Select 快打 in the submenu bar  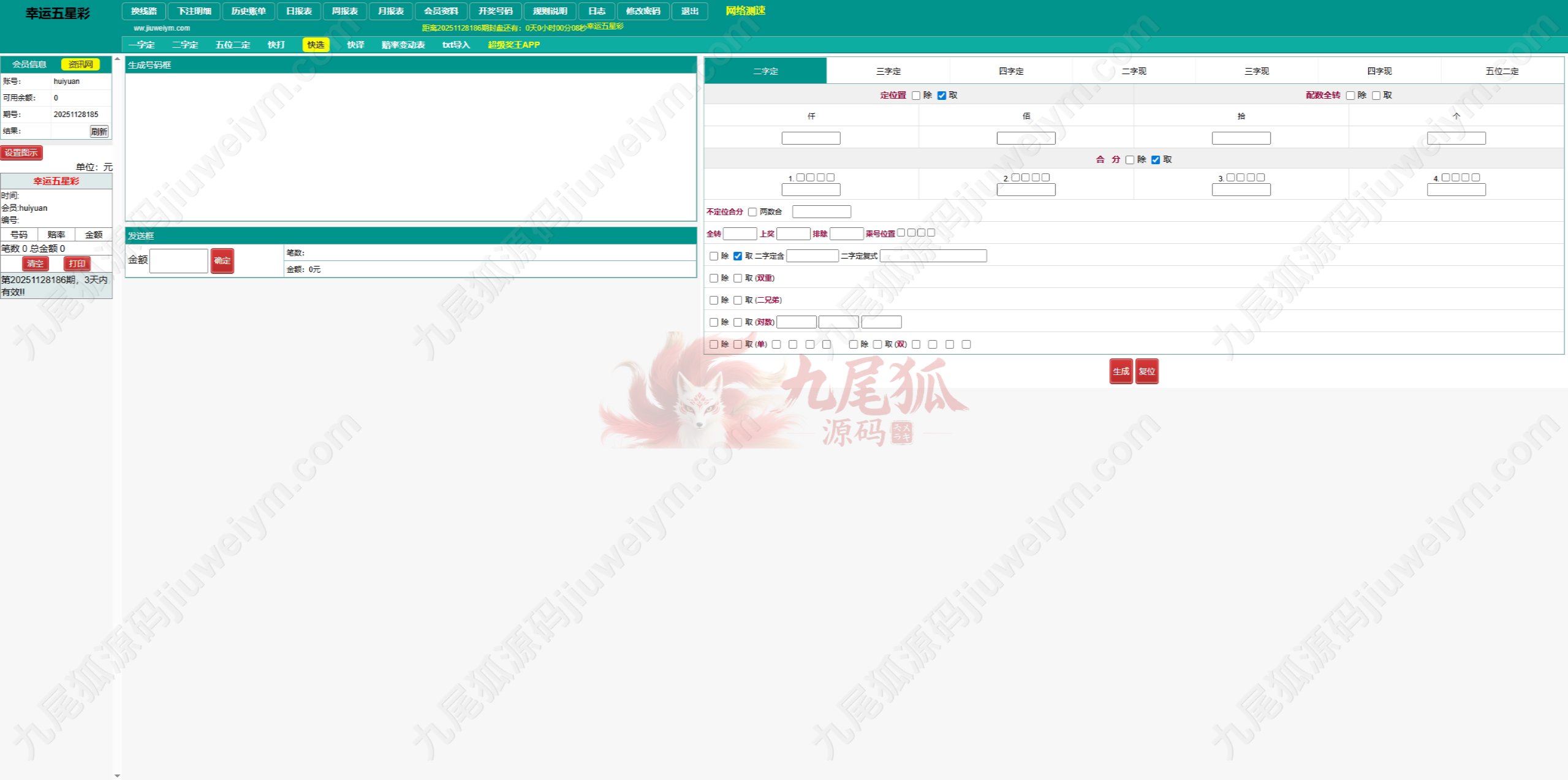coord(276,45)
